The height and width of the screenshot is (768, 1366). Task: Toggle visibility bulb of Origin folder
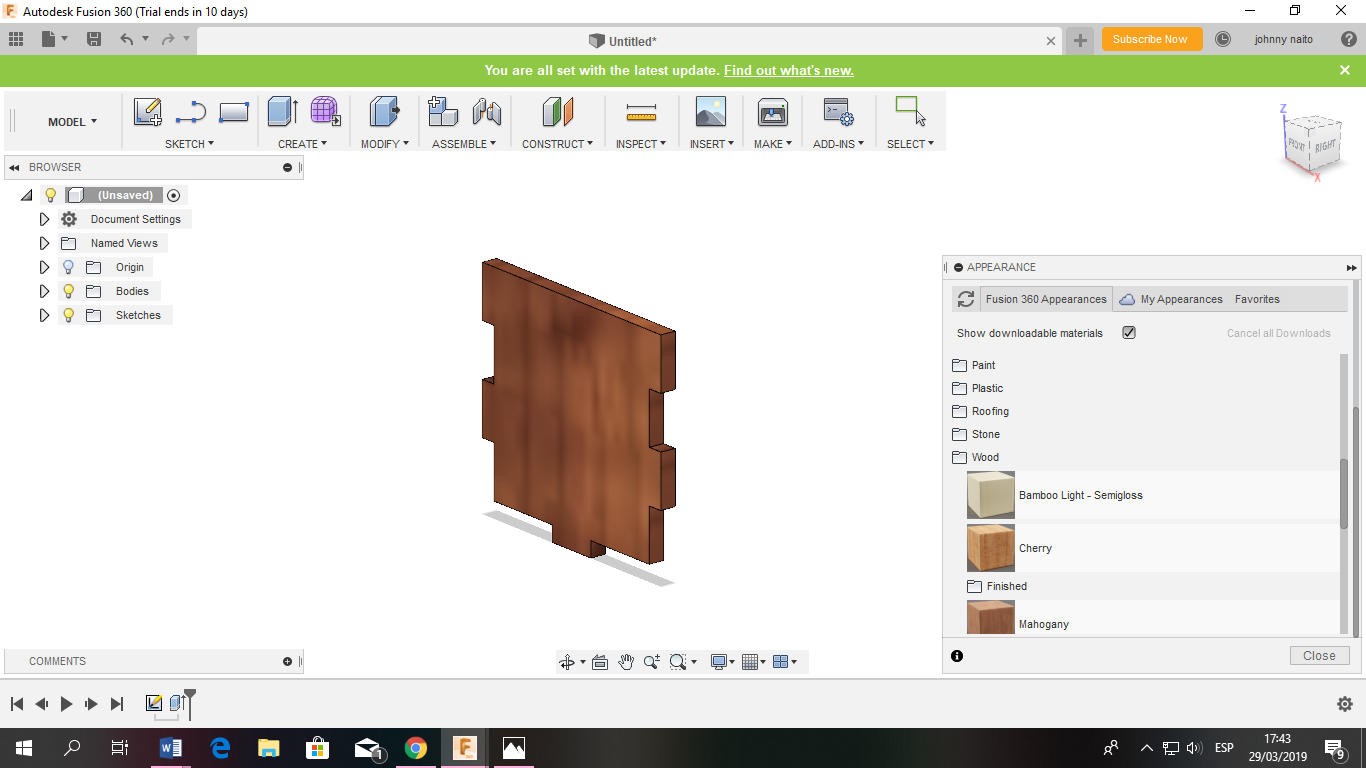[x=68, y=267]
